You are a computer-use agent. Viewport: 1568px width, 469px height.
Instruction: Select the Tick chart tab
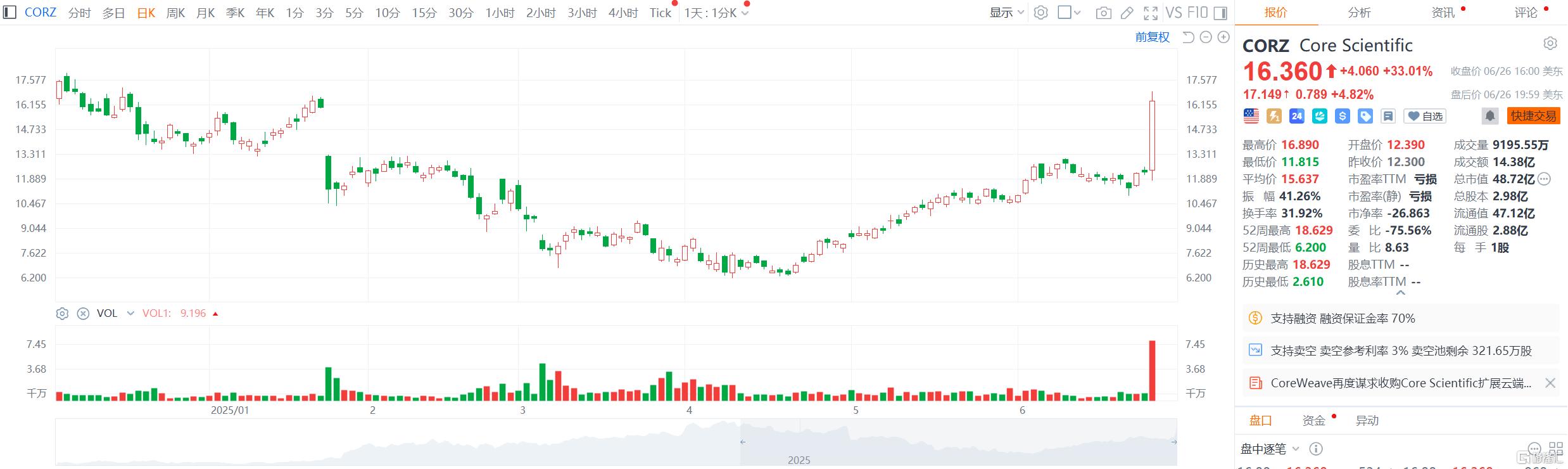point(660,13)
